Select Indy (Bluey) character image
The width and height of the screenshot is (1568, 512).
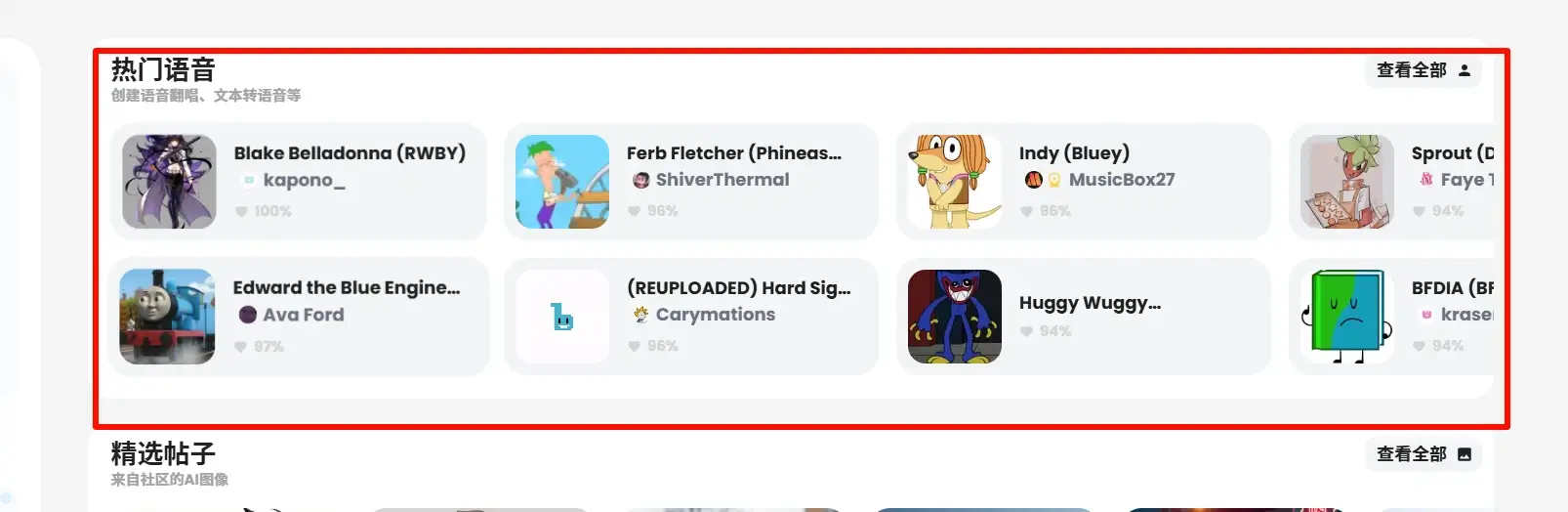tap(955, 182)
